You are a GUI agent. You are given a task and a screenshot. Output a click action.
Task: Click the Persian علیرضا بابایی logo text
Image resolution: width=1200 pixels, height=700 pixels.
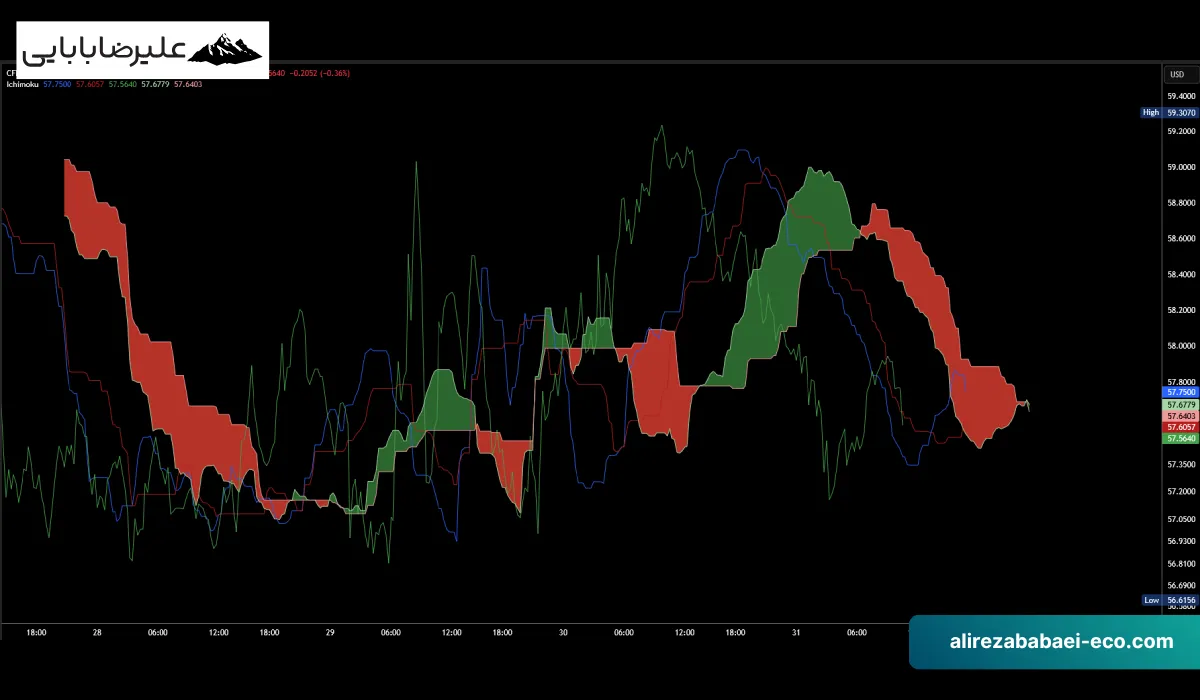pyautogui.click(x=101, y=50)
